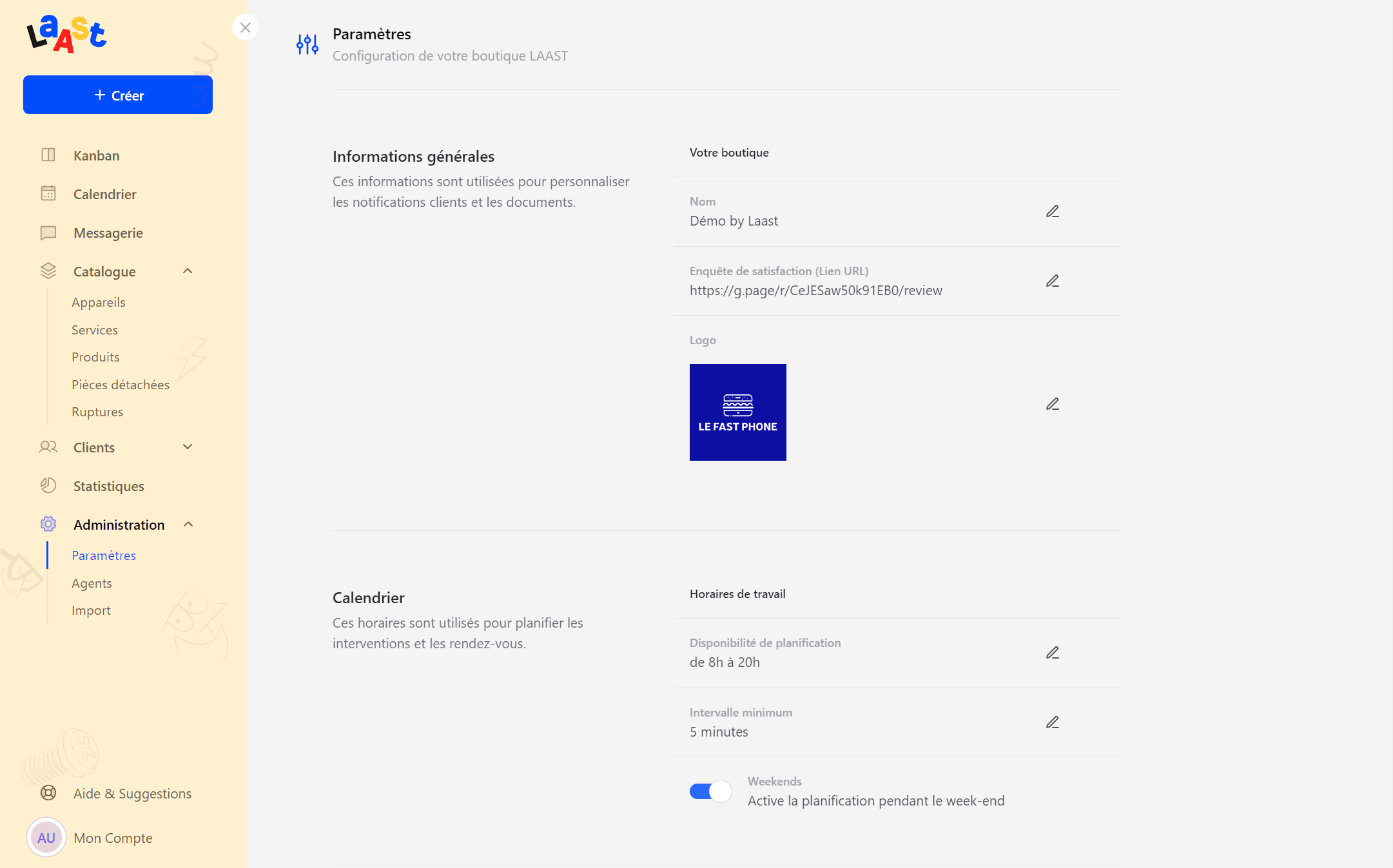Expand the Clients section chevron

click(x=188, y=447)
